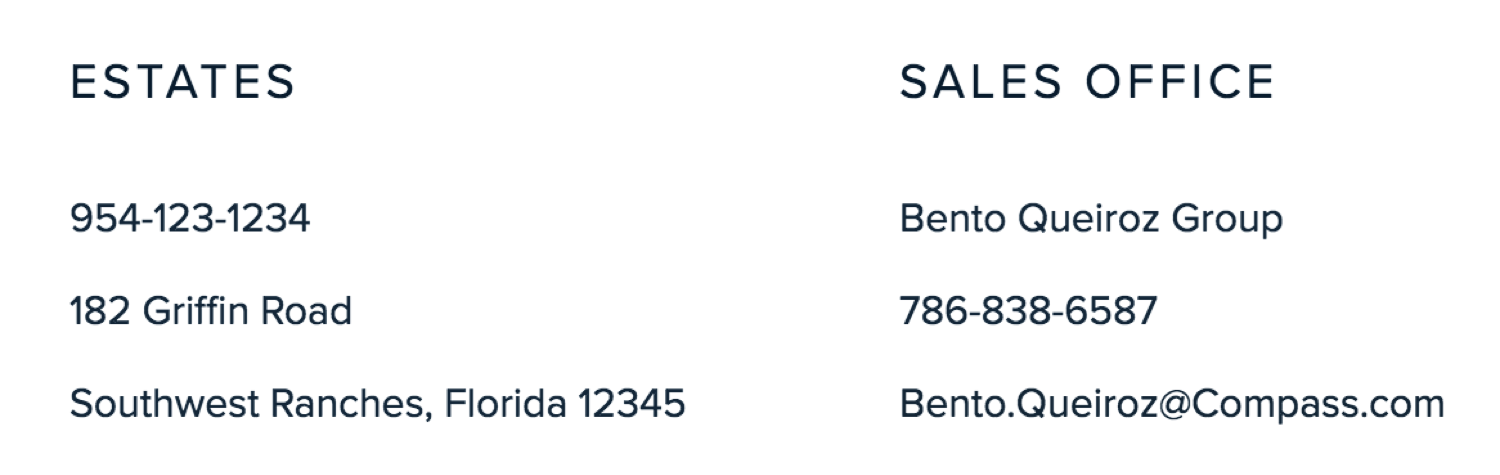Open the 182 Griffin Road address line
Viewport: 1500px width, 475px height.
(x=211, y=311)
